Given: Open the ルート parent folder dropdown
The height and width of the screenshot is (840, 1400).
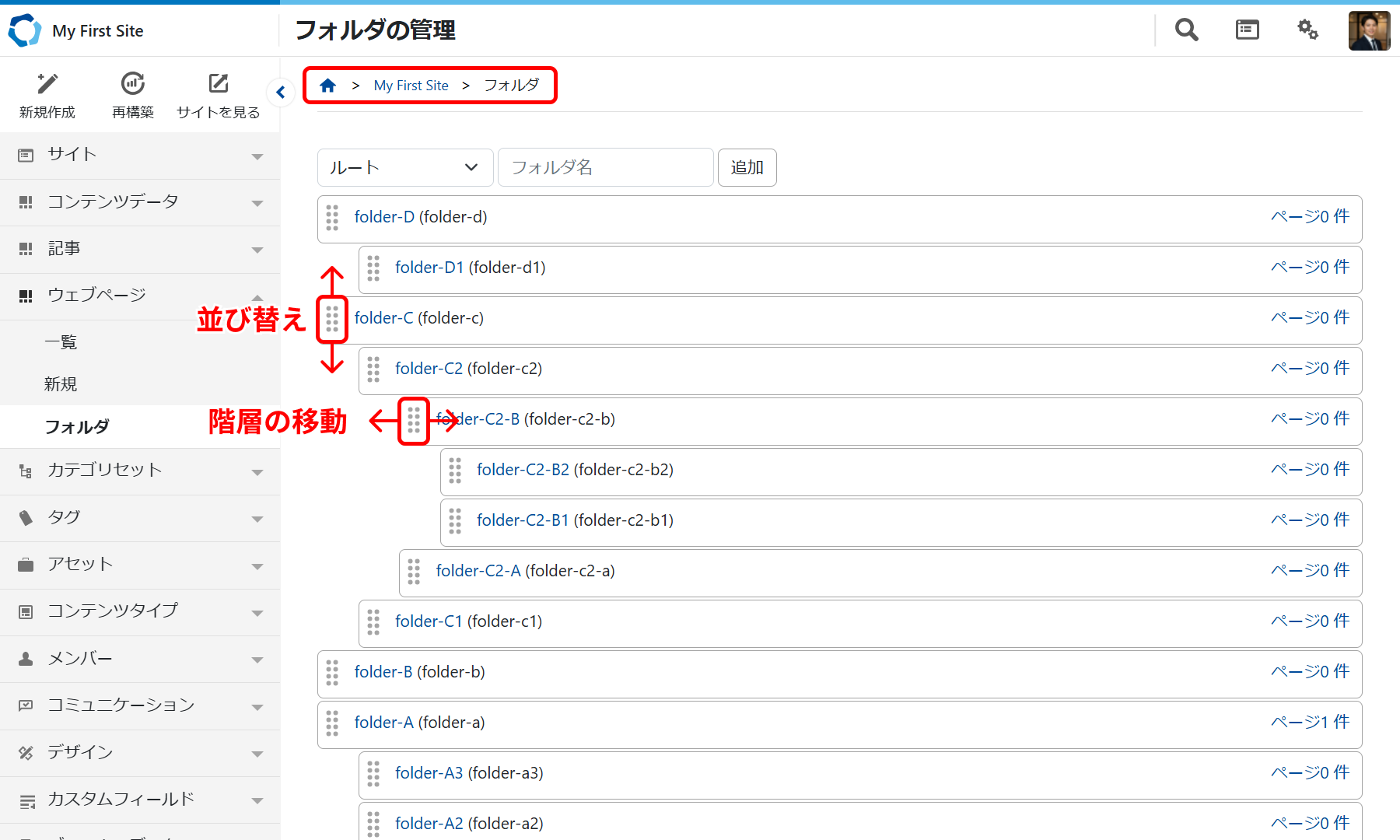Looking at the screenshot, I should click(404, 168).
